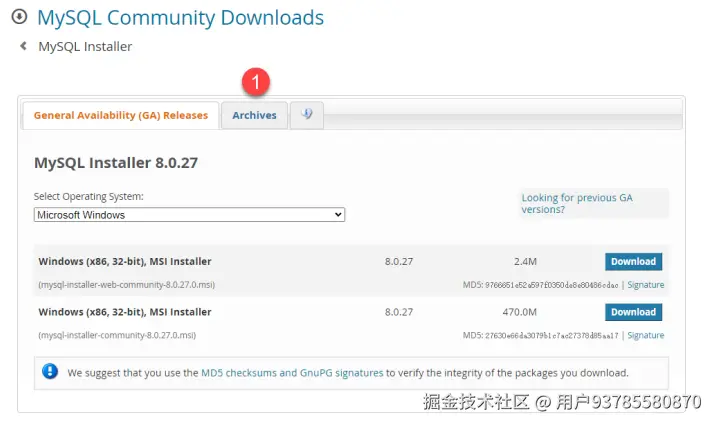Open the Select Operating System dropdown
The width and height of the screenshot is (714, 424).
click(189, 215)
